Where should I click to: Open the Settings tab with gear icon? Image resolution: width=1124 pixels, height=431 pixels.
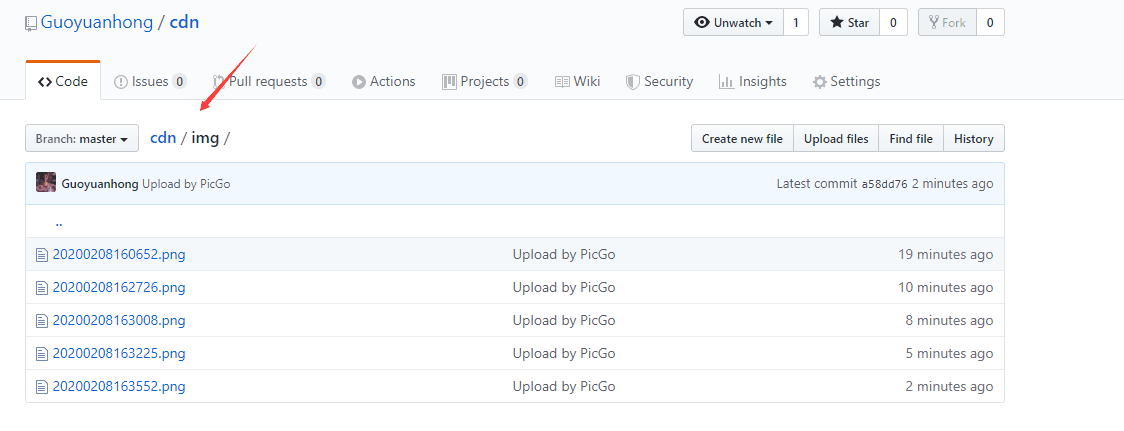846,82
